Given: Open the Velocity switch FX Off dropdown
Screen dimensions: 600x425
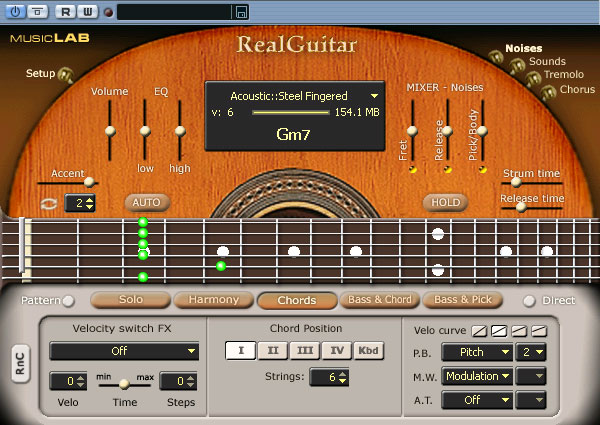Looking at the screenshot, I should click(124, 351).
